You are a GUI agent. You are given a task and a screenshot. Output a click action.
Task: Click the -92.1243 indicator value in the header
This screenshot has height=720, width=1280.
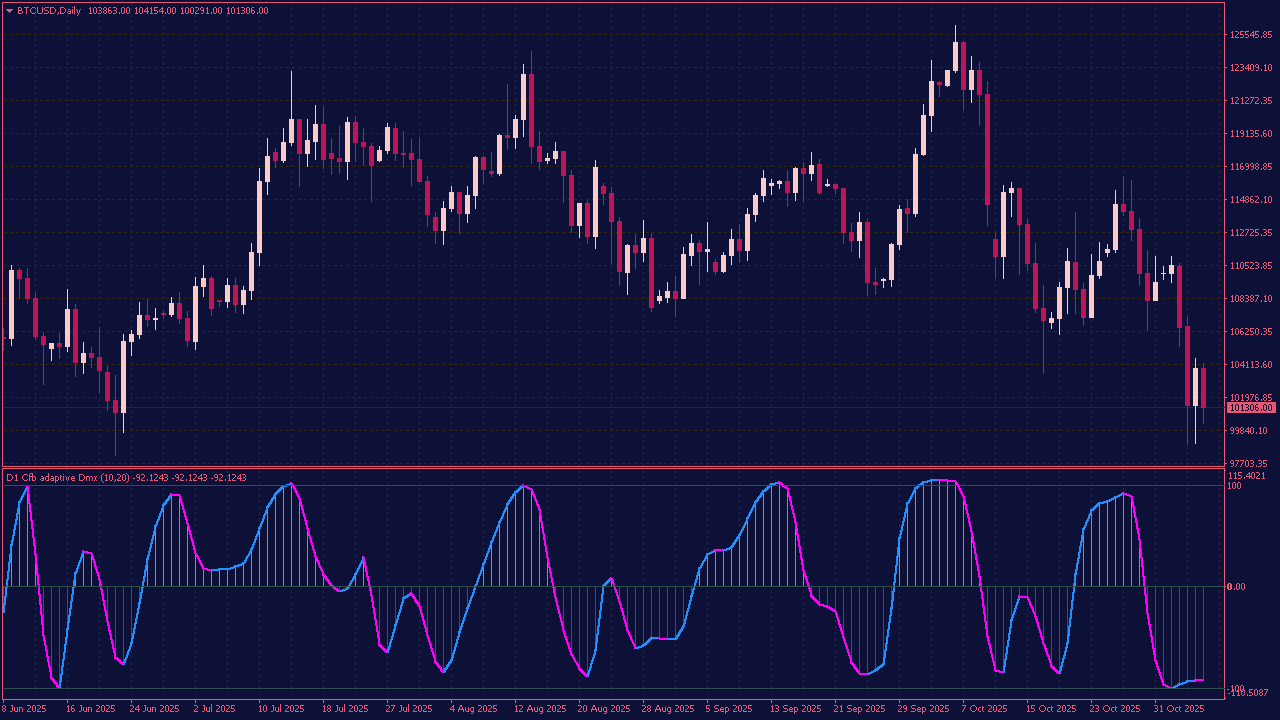pyautogui.click(x=150, y=478)
